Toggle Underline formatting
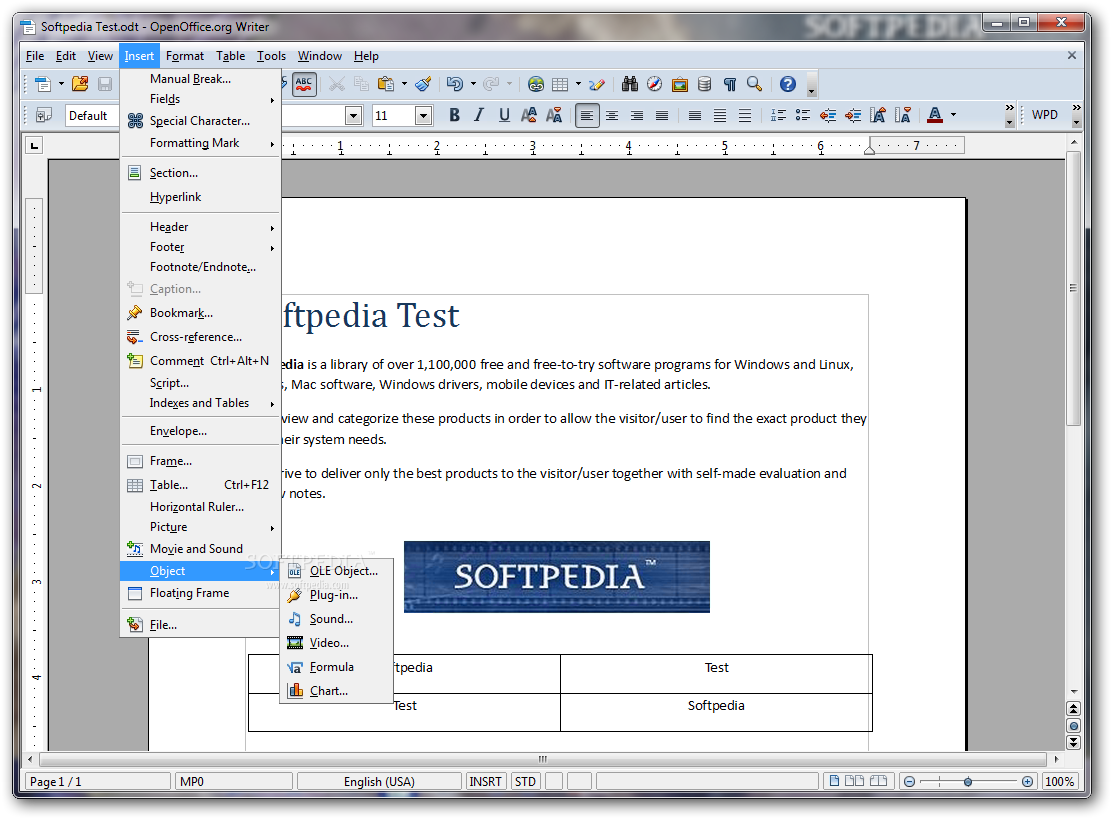This screenshot has height=819, width=1112. [x=504, y=115]
